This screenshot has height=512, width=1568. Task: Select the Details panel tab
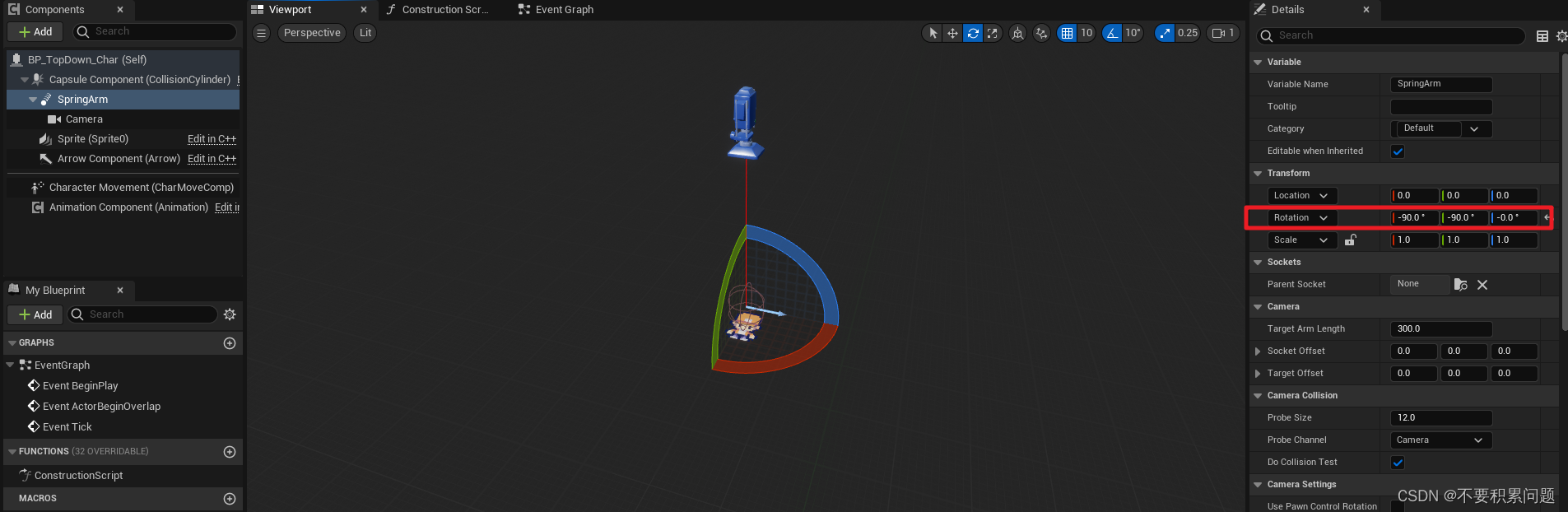tap(1287, 10)
